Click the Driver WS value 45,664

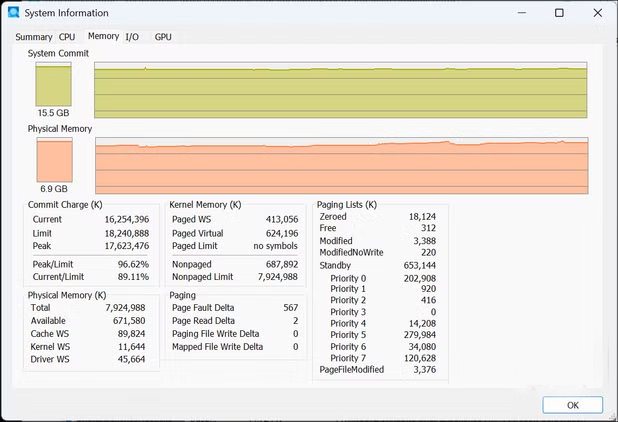131,359
